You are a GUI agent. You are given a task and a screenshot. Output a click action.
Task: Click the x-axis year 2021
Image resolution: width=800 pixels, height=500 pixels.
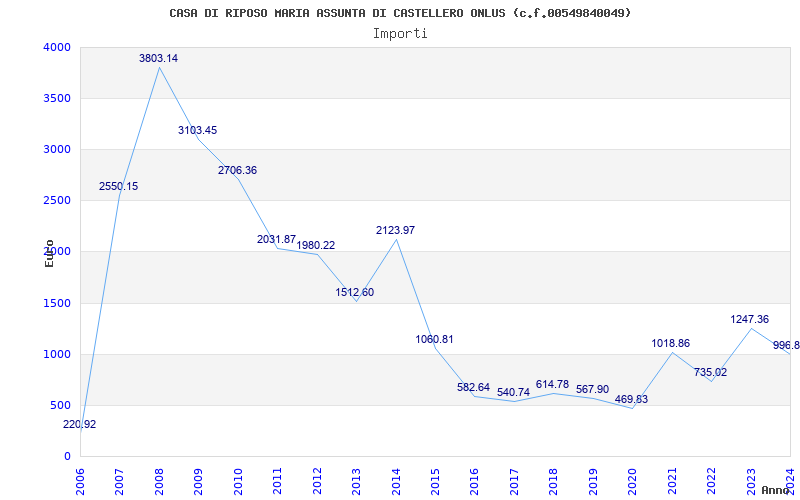tap(672, 482)
